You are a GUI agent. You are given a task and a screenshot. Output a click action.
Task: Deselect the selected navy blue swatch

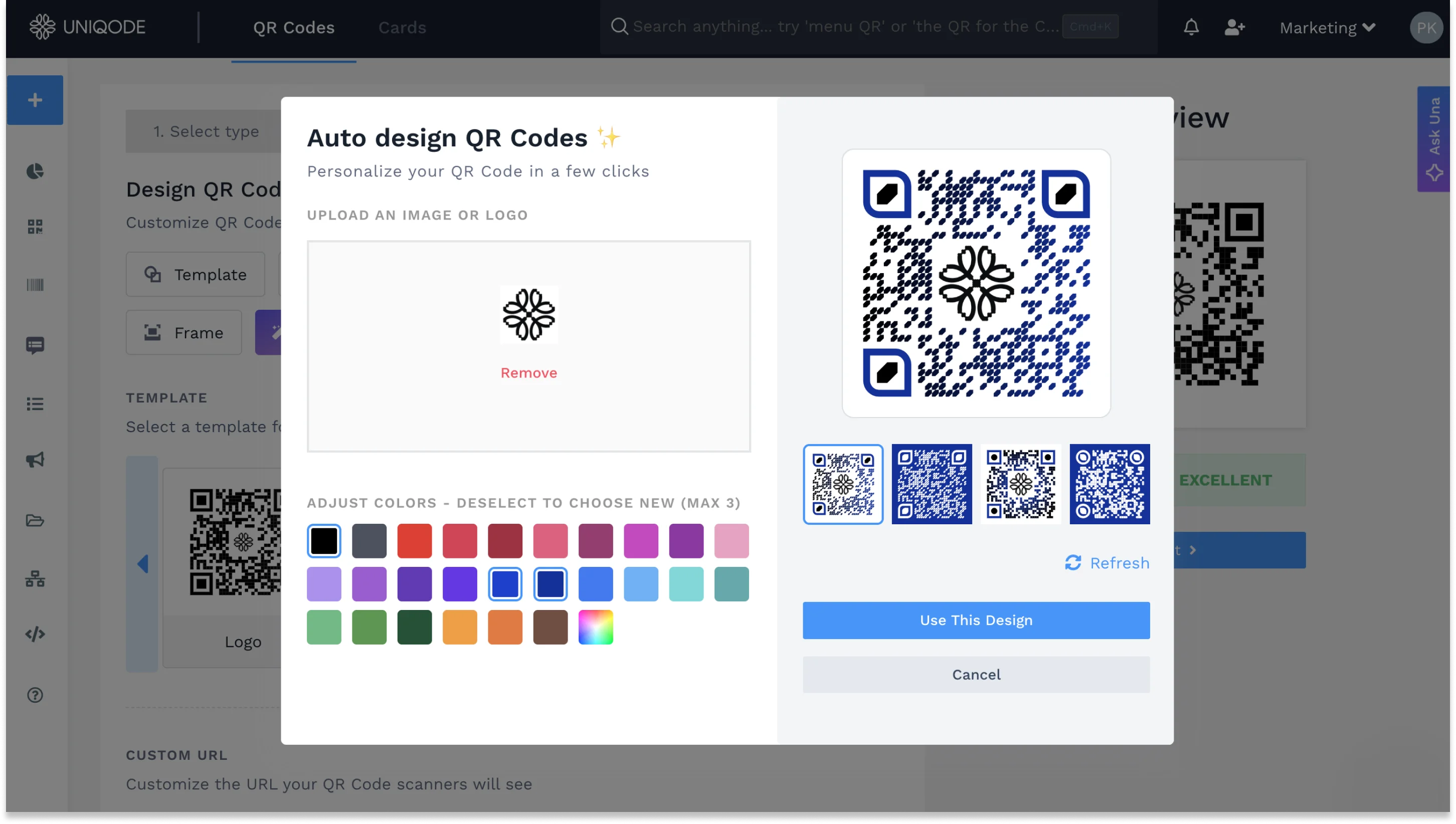[550, 584]
